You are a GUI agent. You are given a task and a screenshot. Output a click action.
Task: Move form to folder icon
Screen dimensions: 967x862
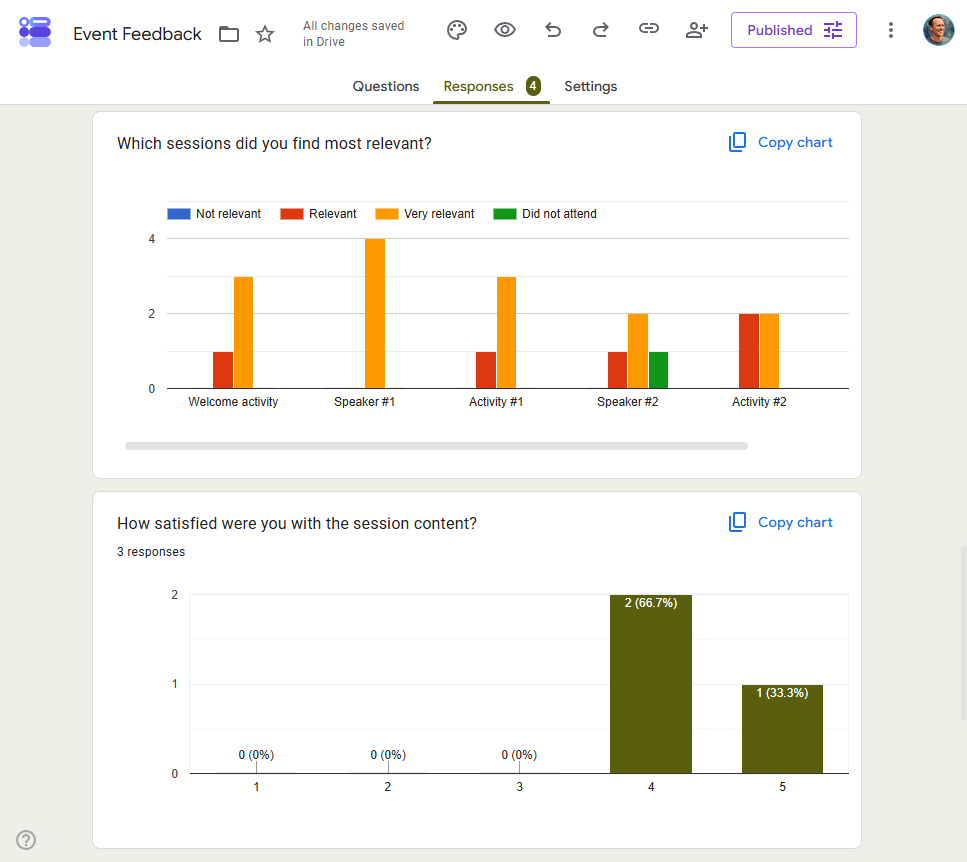(x=229, y=34)
